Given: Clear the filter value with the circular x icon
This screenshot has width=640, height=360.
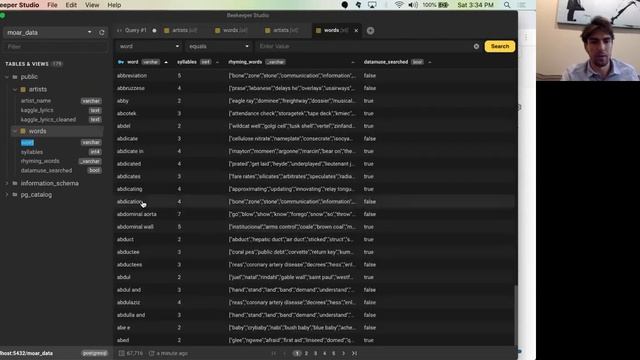Looking at the screenshot, I should (x=476, y=47).
